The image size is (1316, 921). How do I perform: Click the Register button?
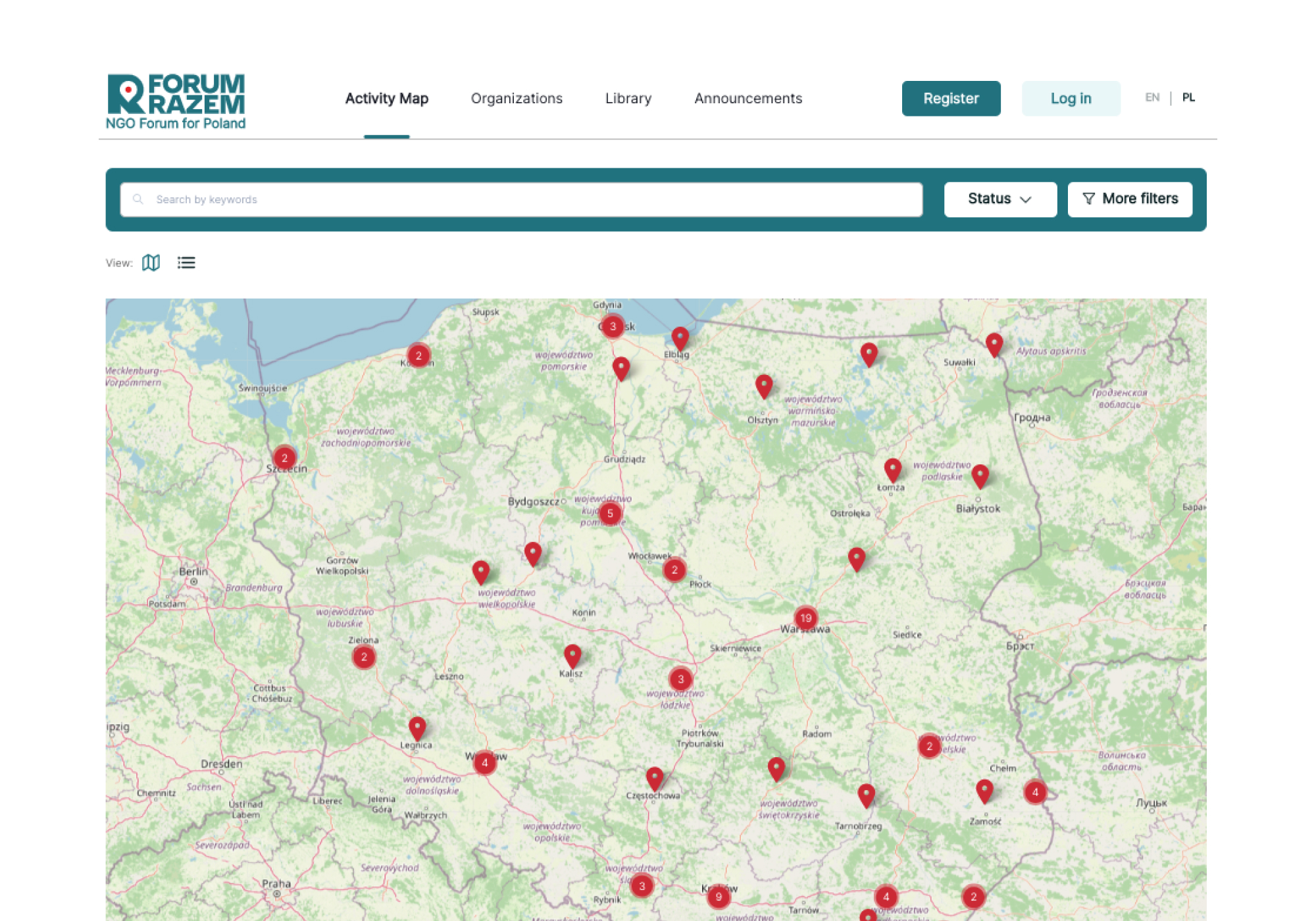coord(951,98)
